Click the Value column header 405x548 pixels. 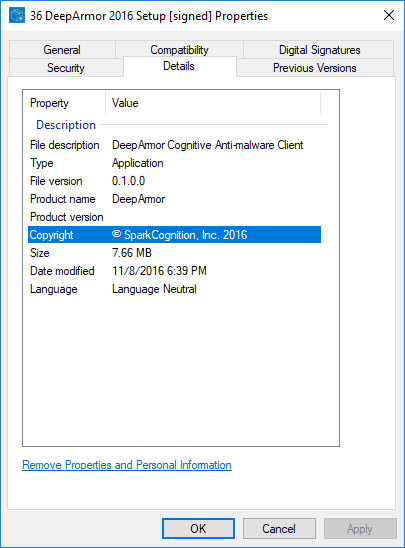(213, 103)
